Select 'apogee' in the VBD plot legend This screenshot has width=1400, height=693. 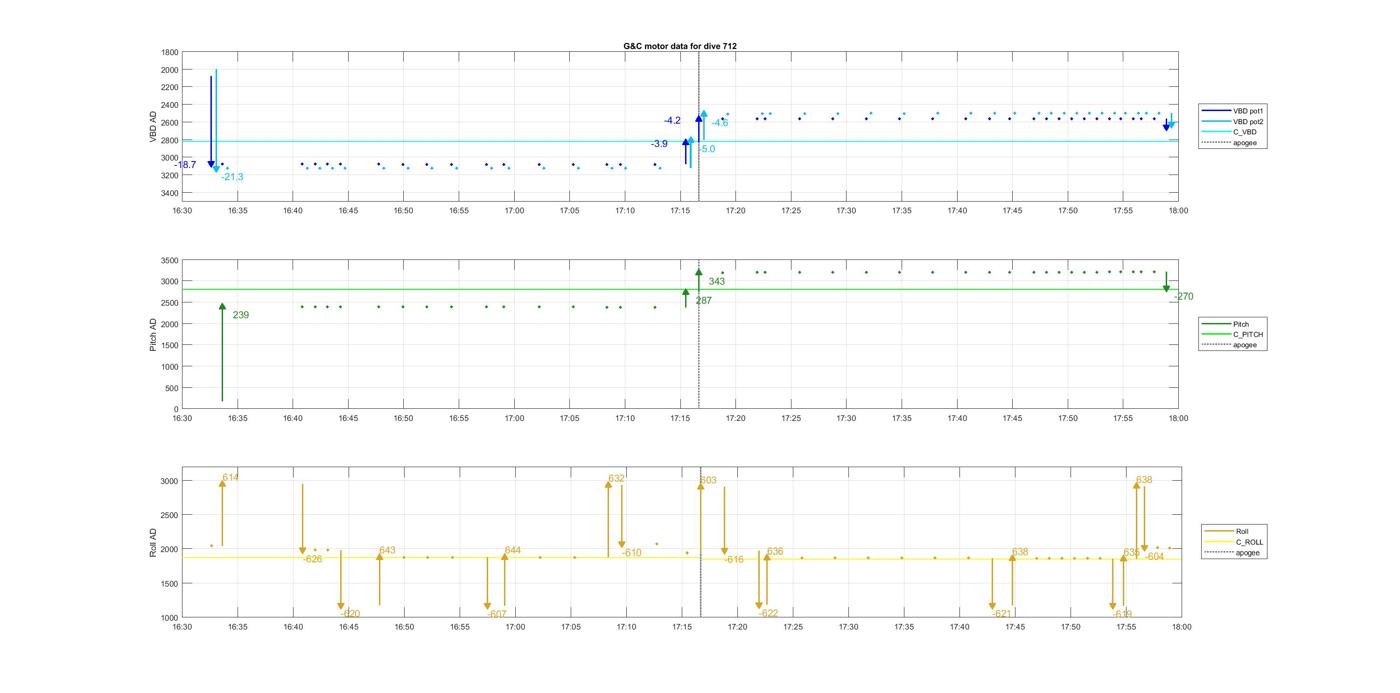pos(1235,142)
